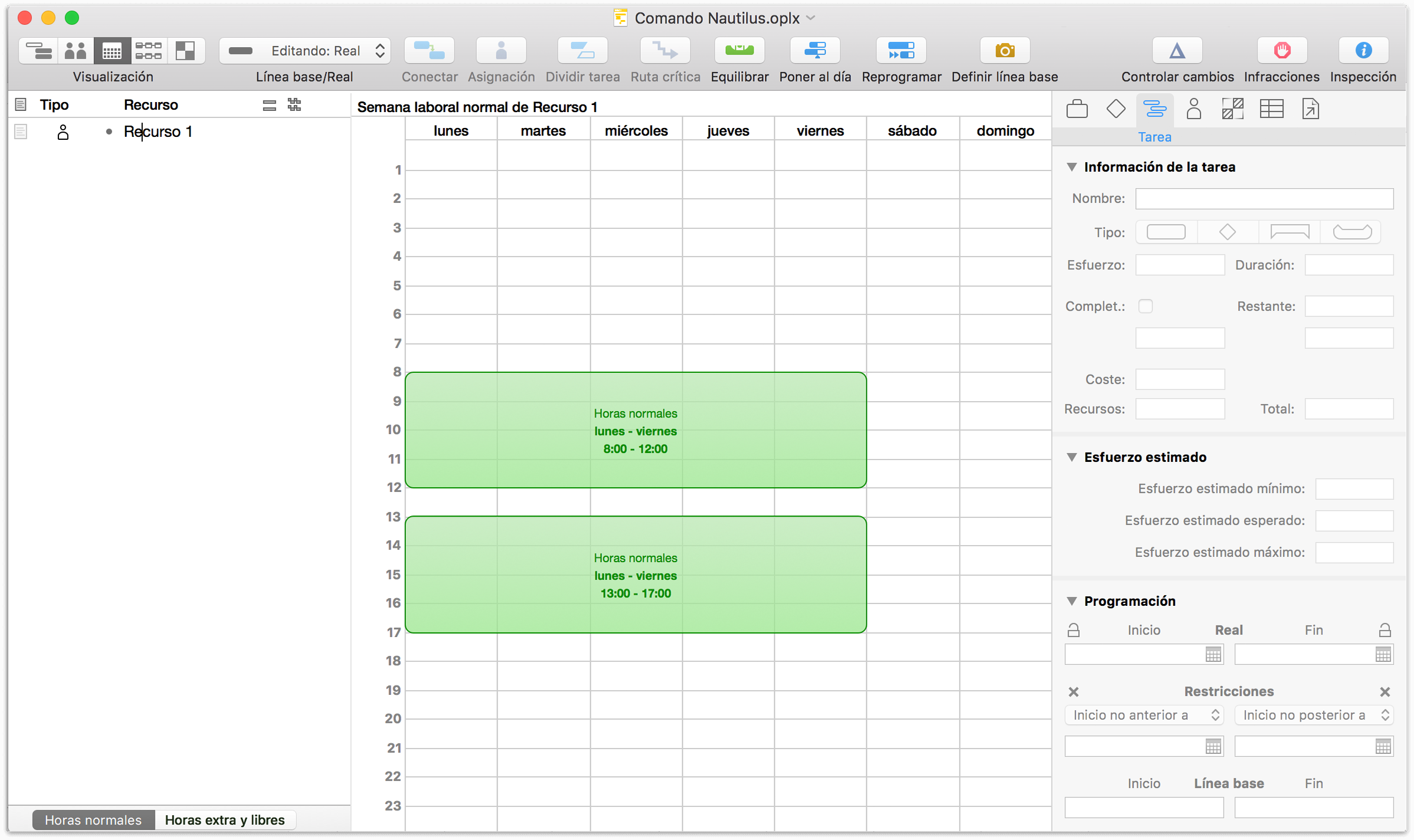1414x840 pixels.
Task: Click inside the Nombre field
Action: (1263, 198)
